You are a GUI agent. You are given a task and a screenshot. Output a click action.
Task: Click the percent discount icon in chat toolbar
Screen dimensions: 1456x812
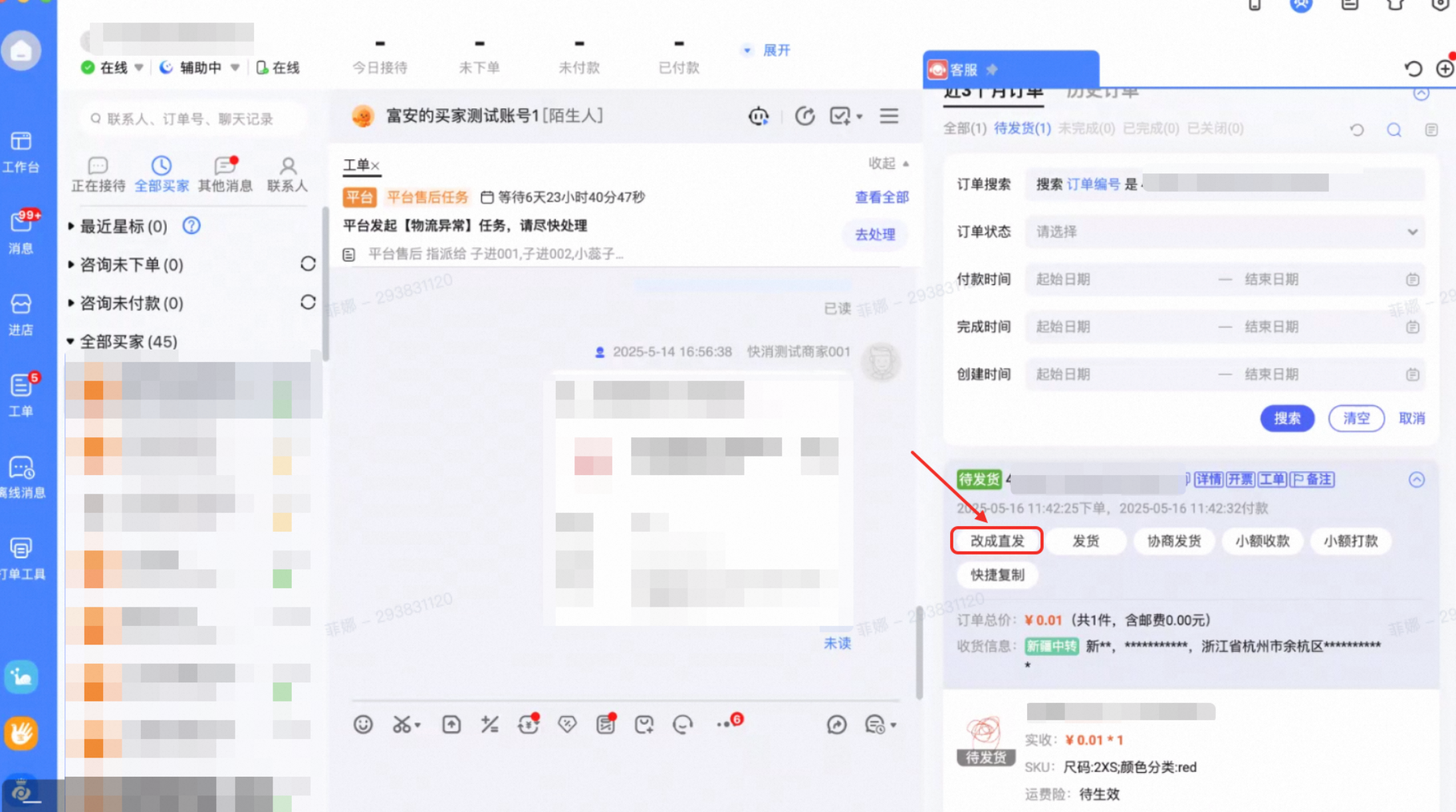click(490, 724)
